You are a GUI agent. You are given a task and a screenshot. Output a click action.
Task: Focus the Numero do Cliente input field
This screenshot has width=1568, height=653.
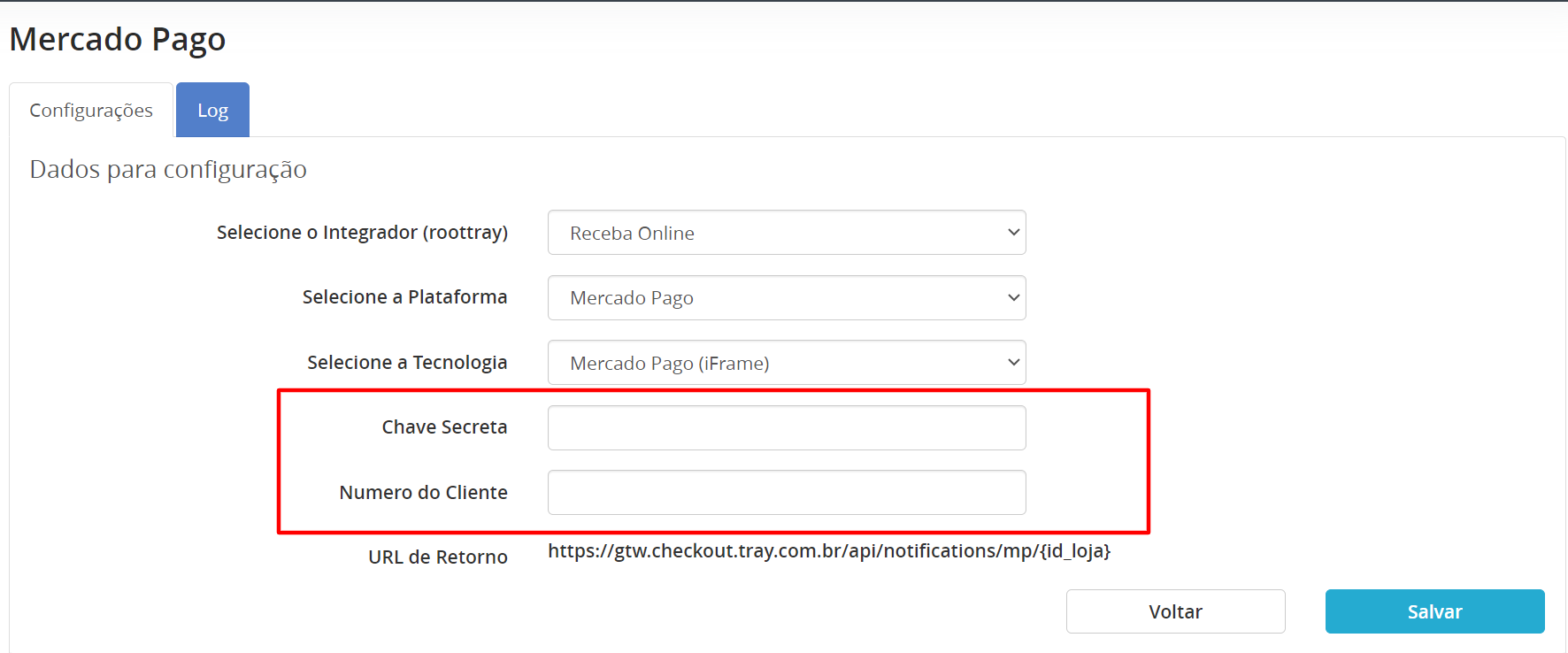[787, 492]
